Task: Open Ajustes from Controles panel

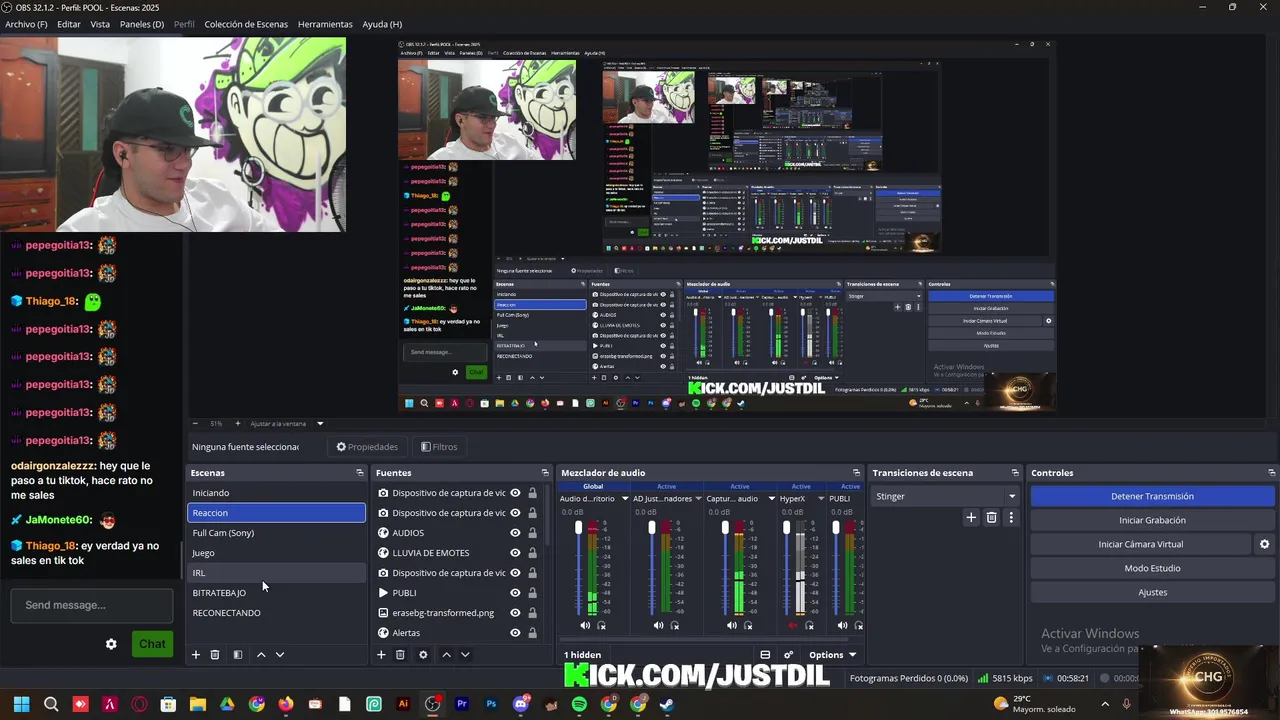Action: point(1152,592)
